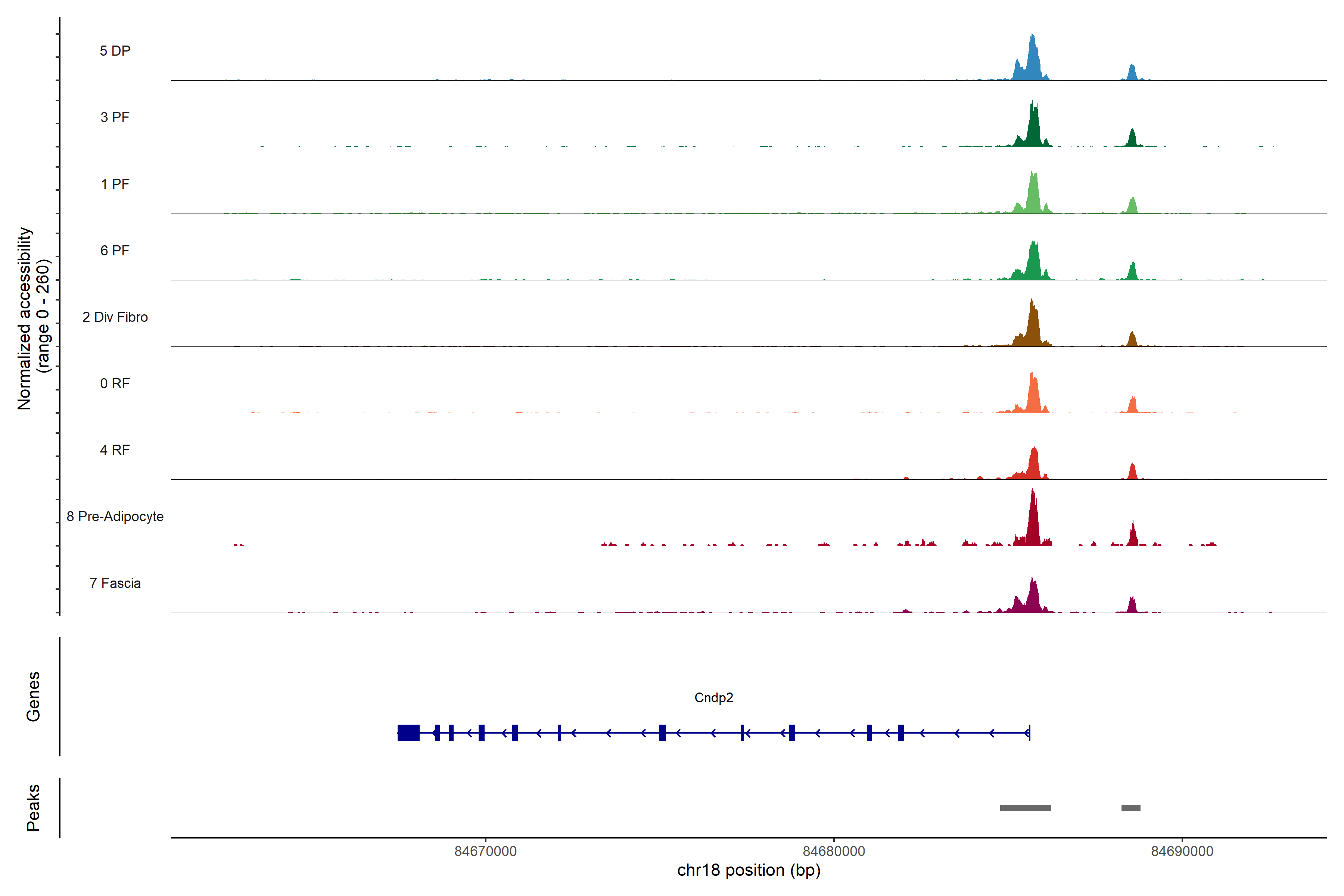Click the wider gray peak bar
The image size is (1344, 896).
click(1025, 808)
